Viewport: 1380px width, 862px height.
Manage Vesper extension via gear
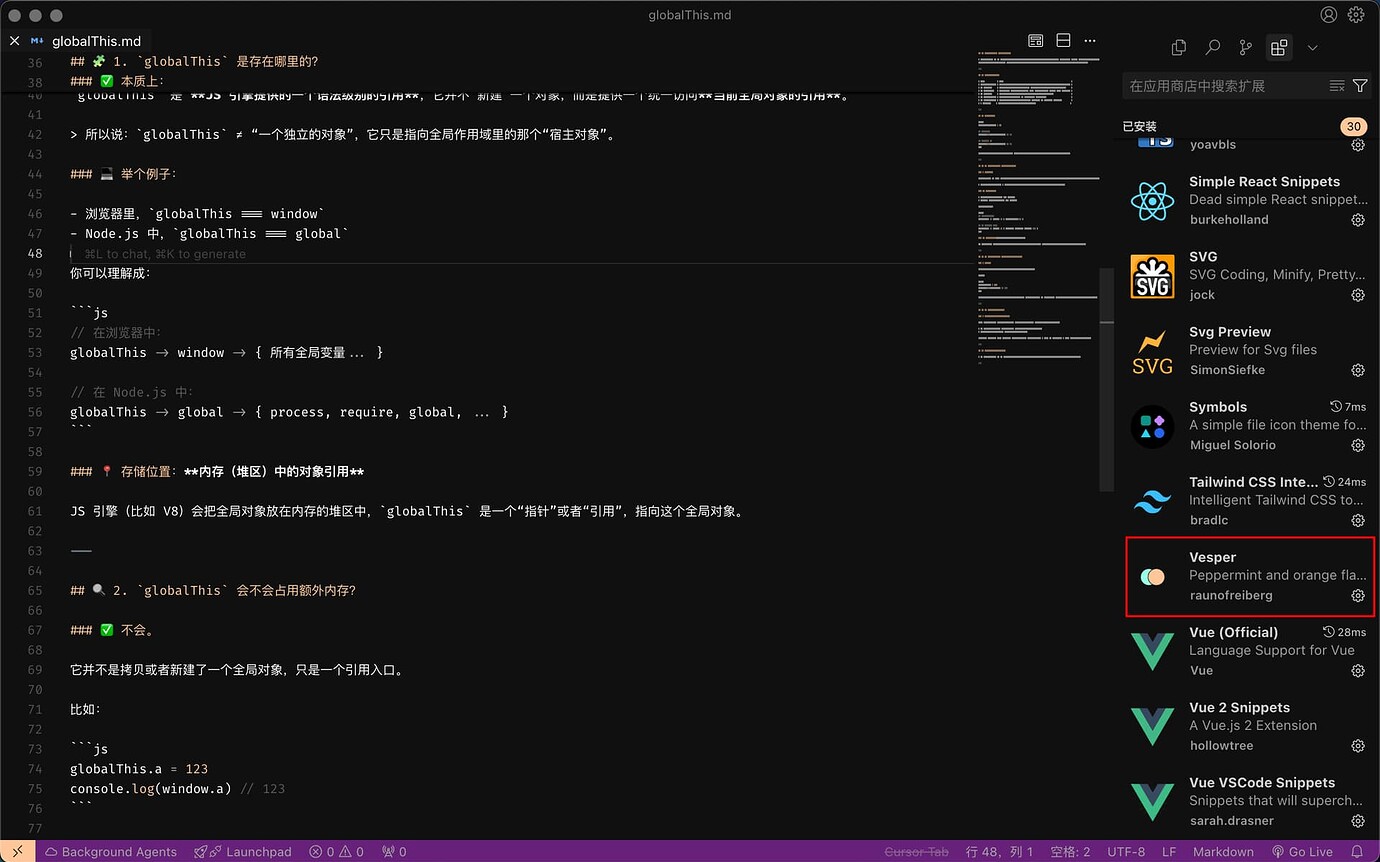point(1358,595)
